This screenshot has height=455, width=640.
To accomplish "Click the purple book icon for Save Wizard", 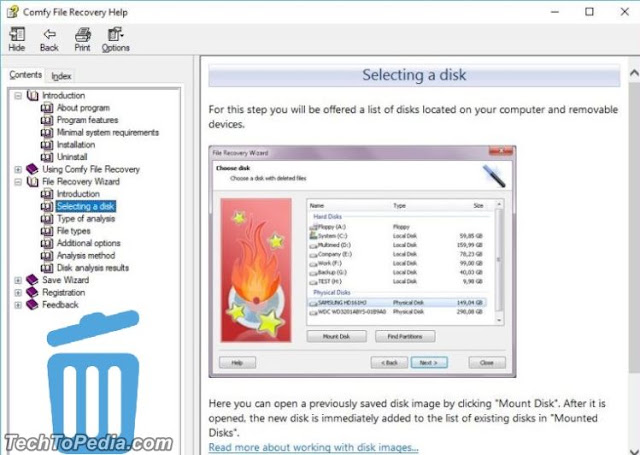I will [32, 280].
